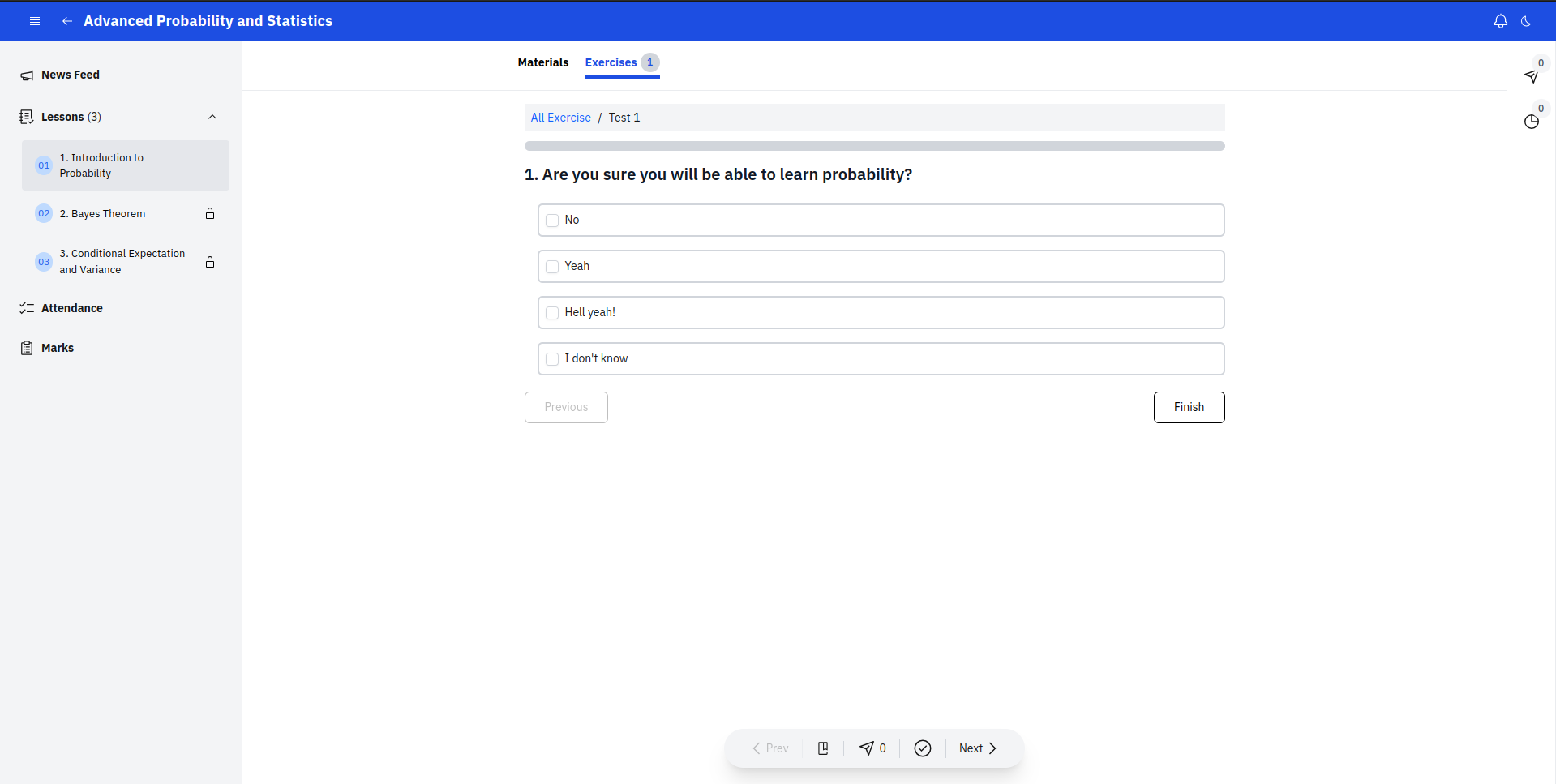Click the Finish button

pyautogui.click(x=1189, y=407)
